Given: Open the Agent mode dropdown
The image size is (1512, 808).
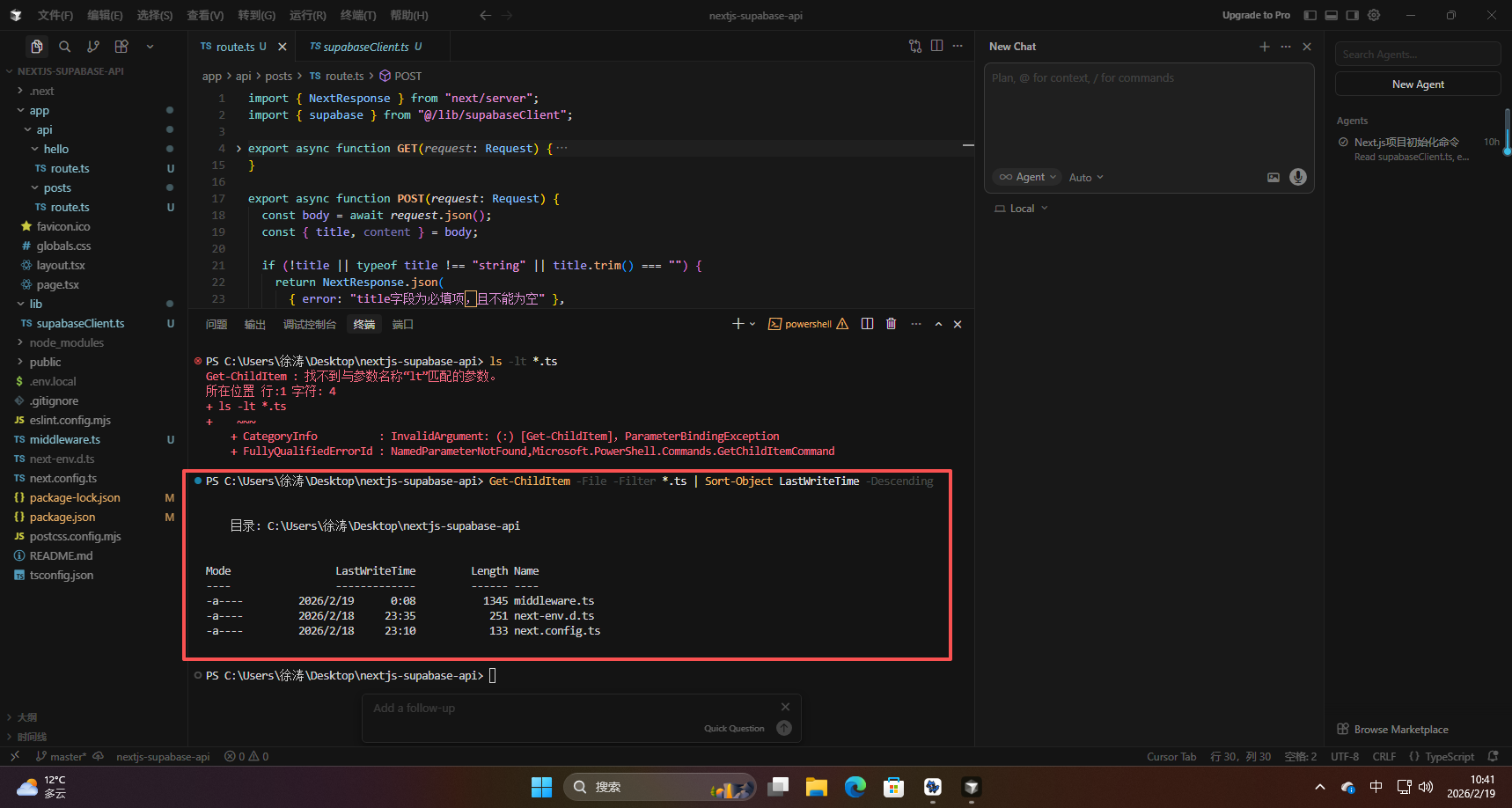Looking at the screenshot, I should coord(1027,177).
